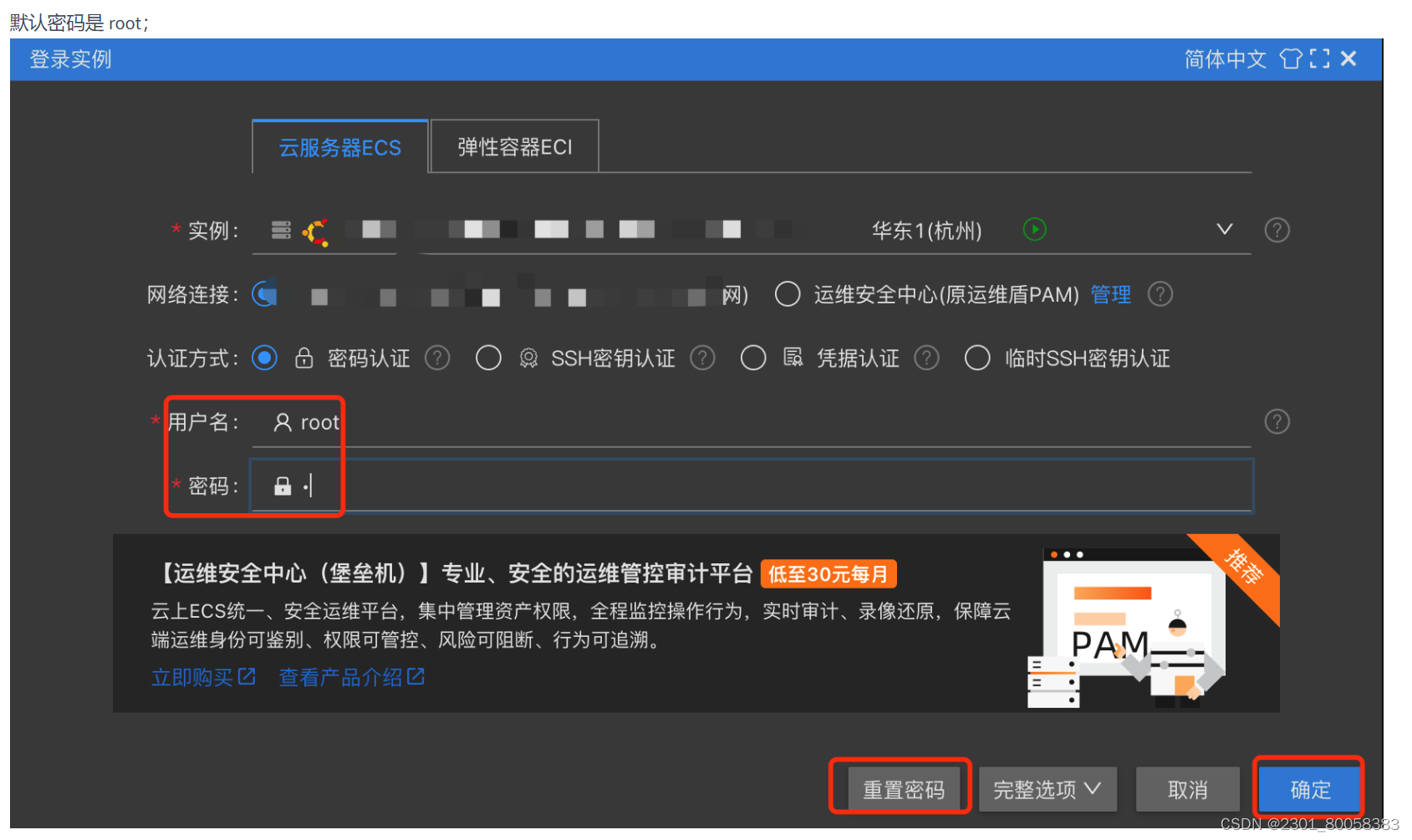
Task: Close the login instance dialog
Action: 1348,59
